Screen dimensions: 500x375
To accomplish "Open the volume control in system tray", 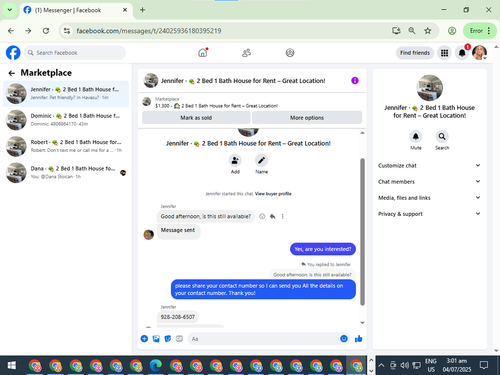I will 404,365.
